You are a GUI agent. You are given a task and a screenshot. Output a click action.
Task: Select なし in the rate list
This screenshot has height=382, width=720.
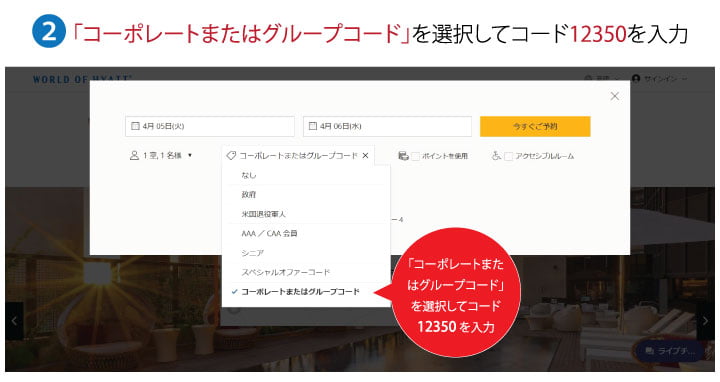point(306,175)
